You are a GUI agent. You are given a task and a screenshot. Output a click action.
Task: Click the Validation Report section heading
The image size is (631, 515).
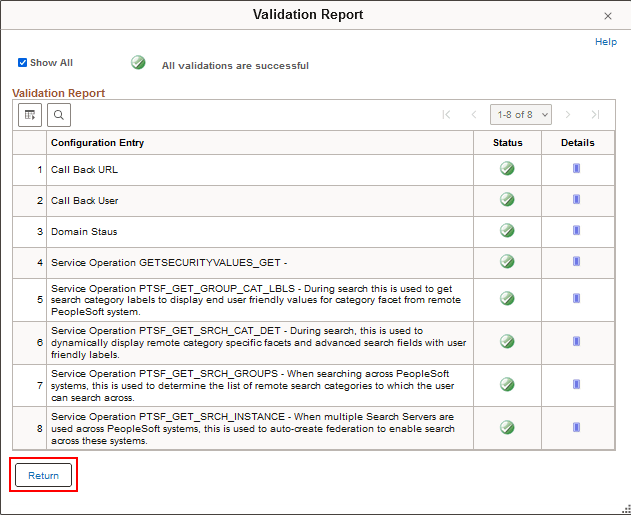click(58, 93)
